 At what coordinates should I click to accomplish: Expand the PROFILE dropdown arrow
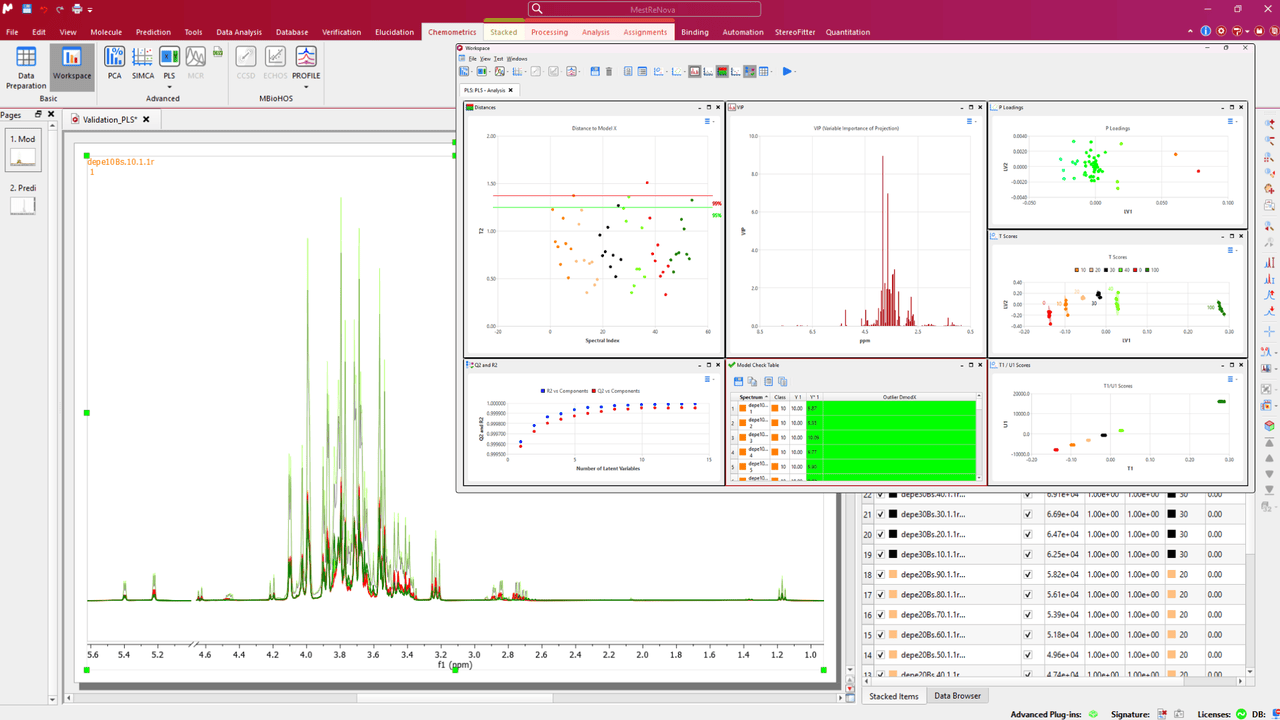click(306, 86)
